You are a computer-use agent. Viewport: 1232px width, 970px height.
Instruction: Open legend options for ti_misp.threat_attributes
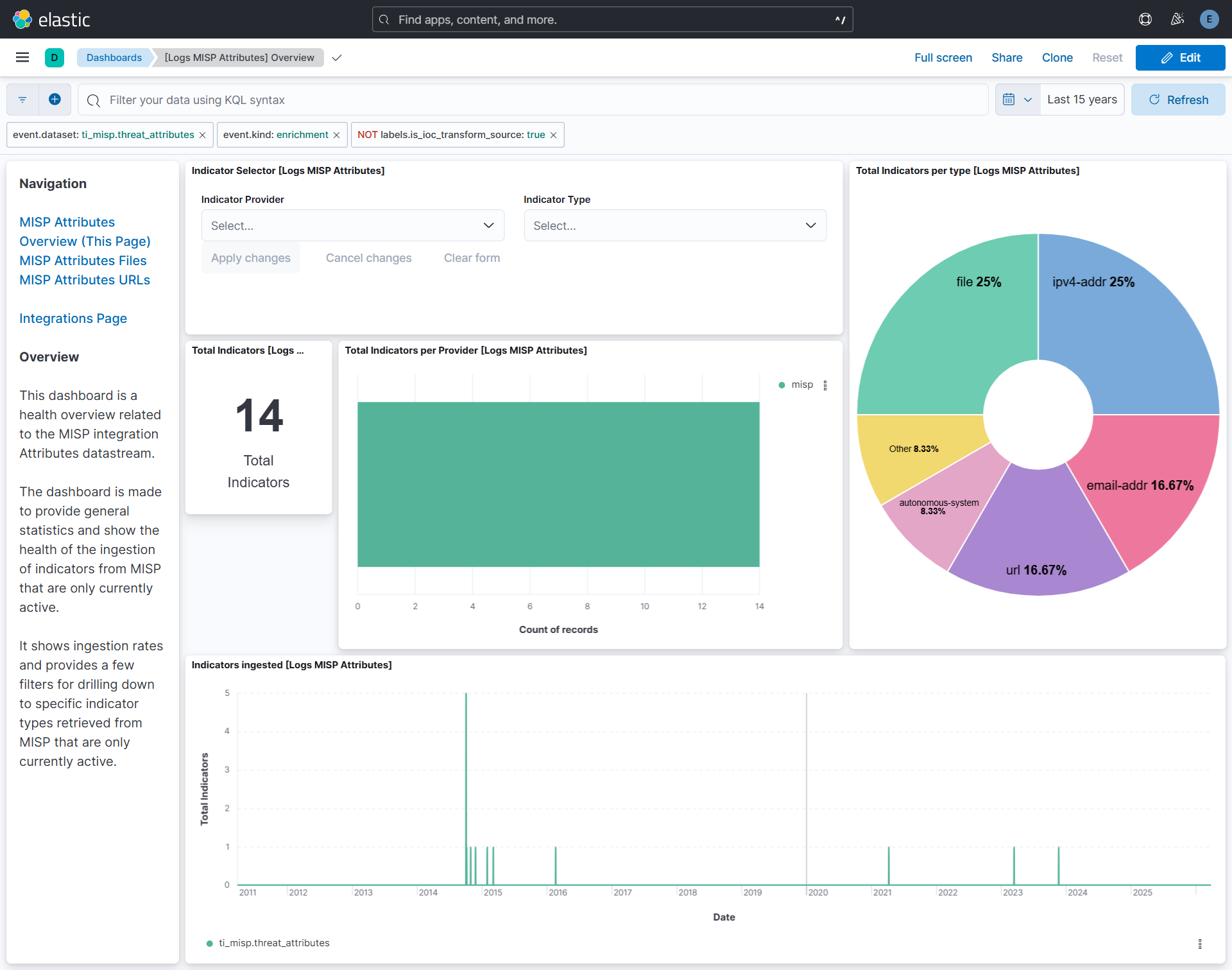tap(1201, 943)
